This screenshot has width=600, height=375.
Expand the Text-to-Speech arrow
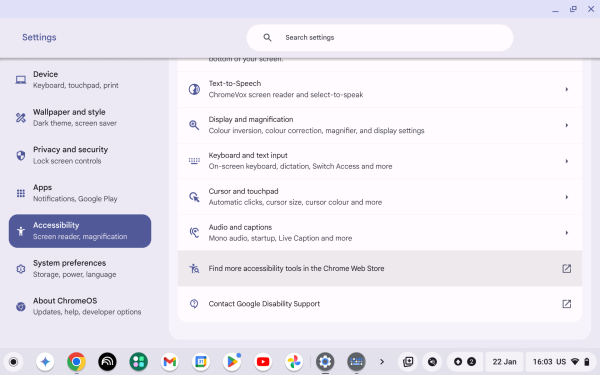click(x=567, y=89)
